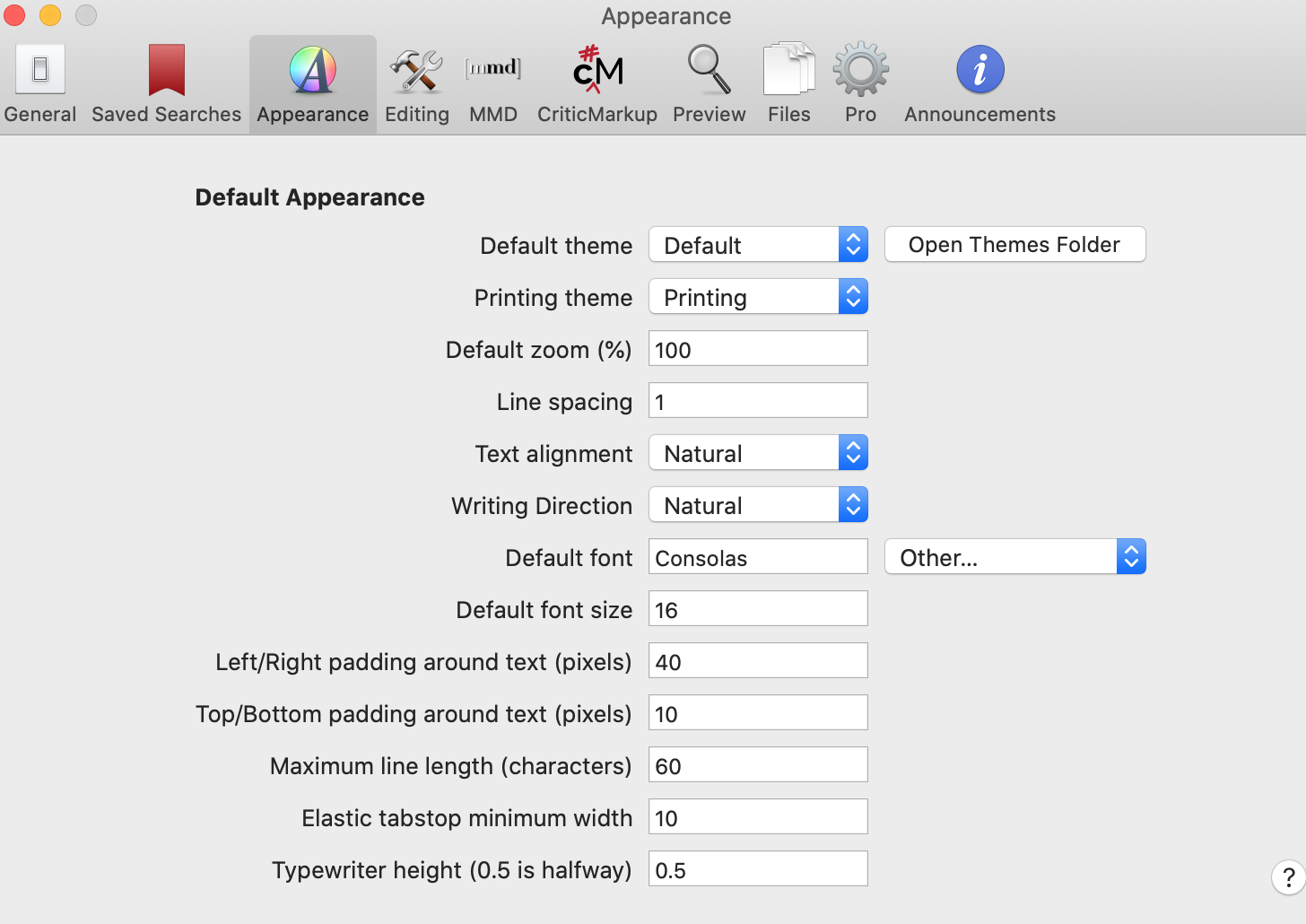Open the Other… font selector dropdown

(1014, 557)
